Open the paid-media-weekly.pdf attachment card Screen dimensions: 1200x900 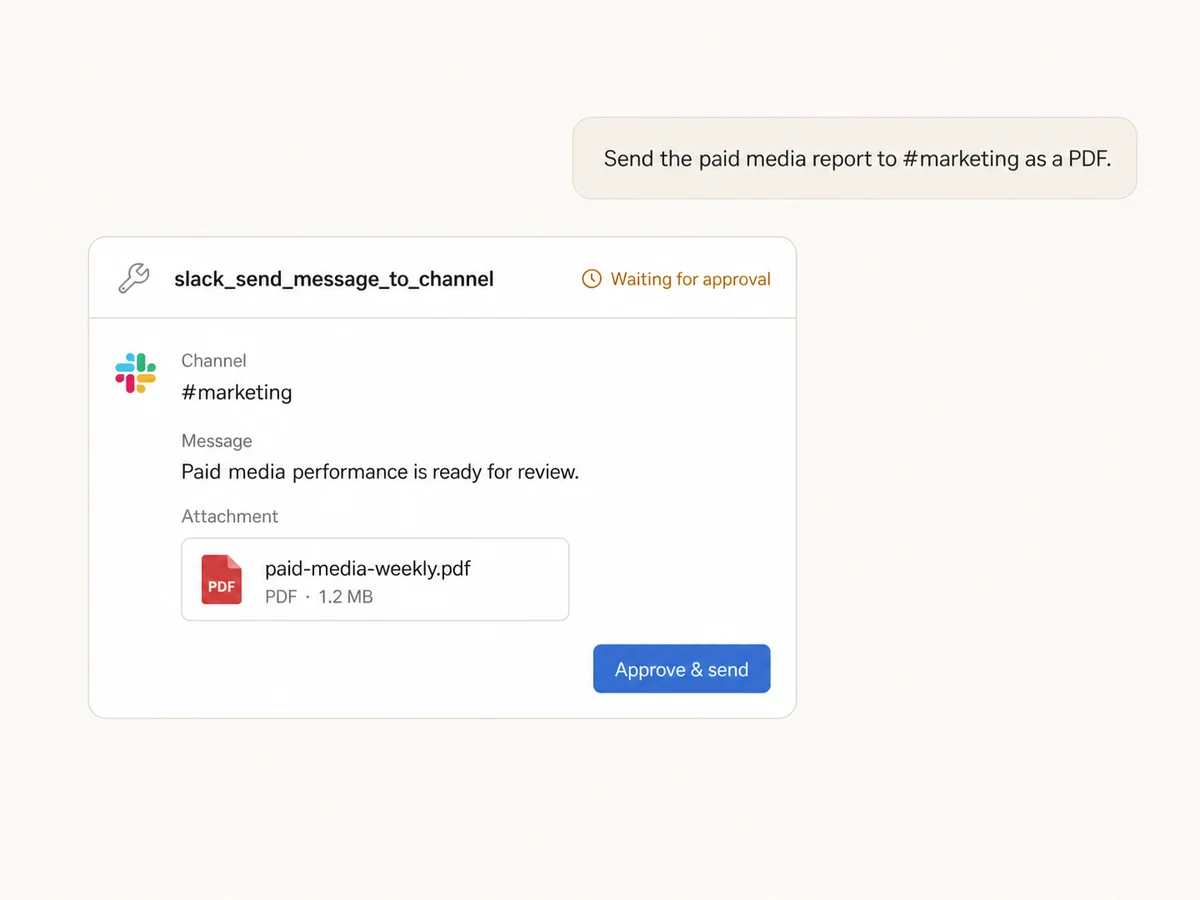tap(375, 580)
